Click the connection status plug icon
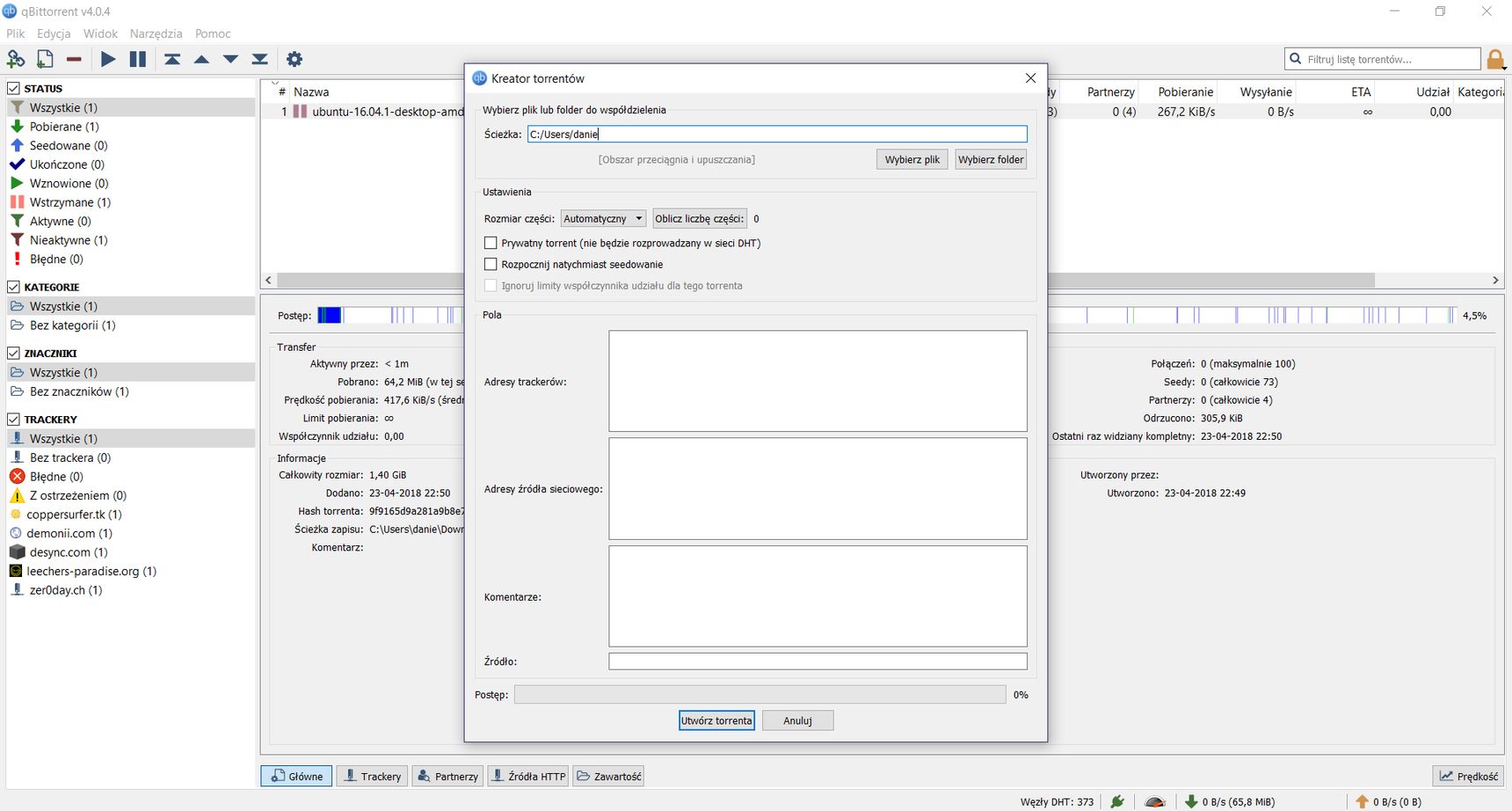 click(1117, 801)
